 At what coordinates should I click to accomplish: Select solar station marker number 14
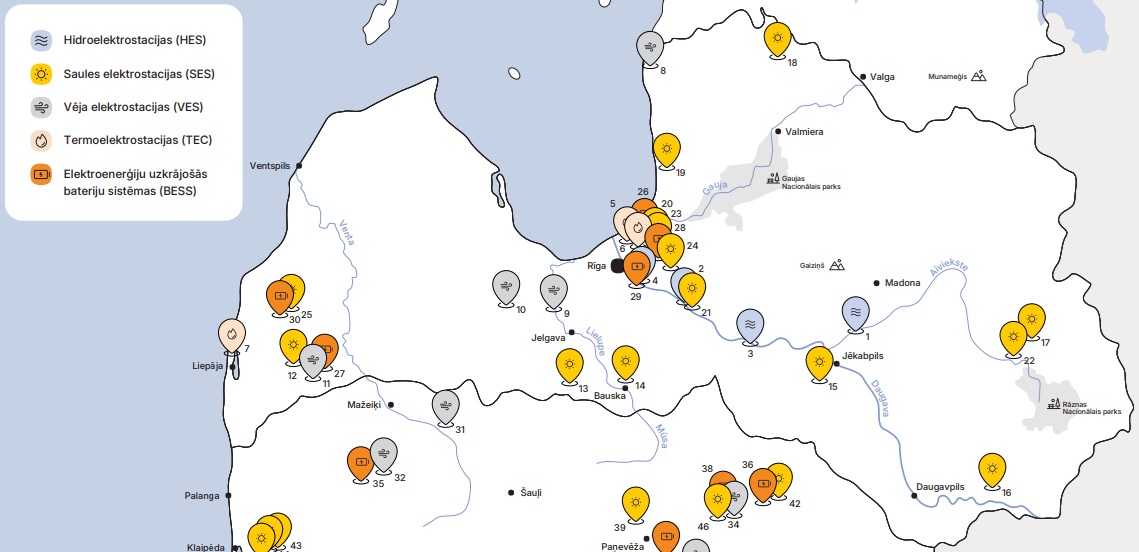click(625, 363)
